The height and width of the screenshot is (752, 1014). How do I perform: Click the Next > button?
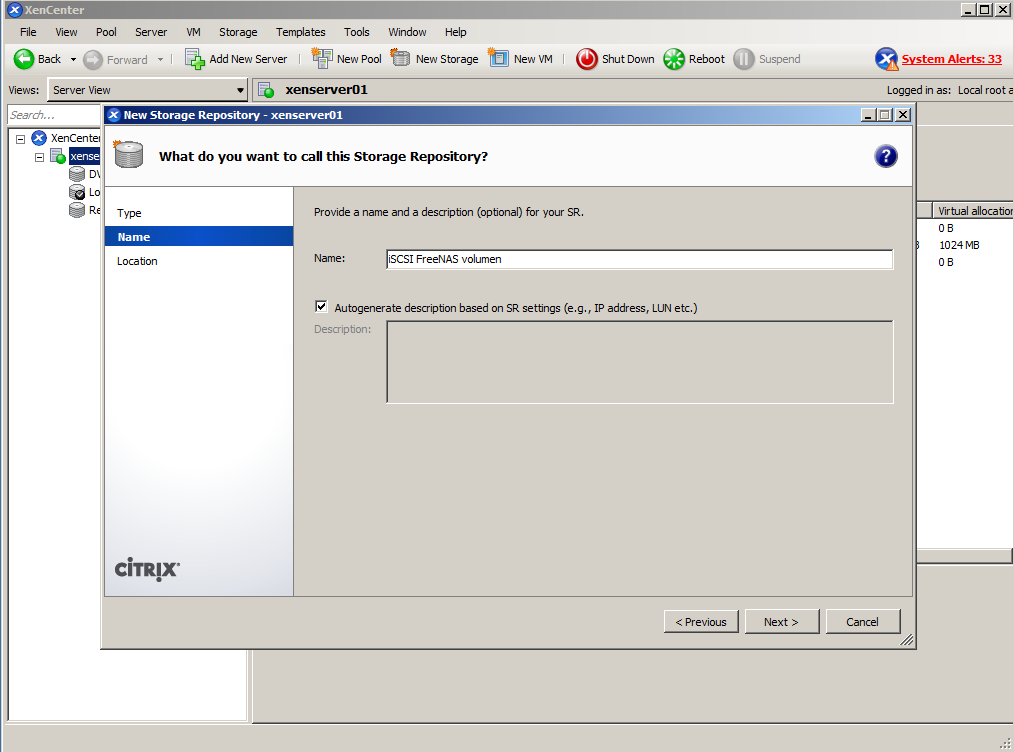781,621
